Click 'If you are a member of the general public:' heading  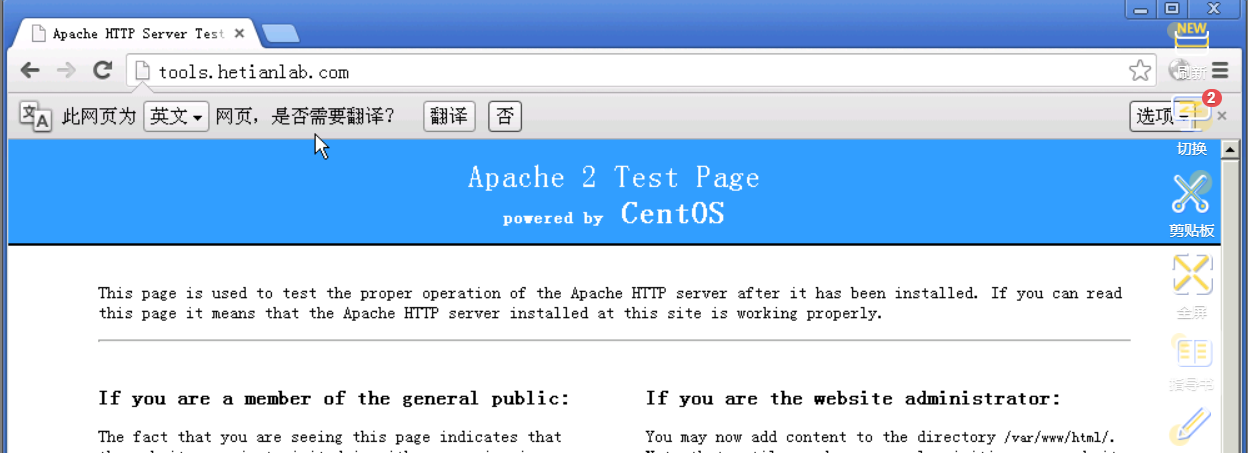coord(334,398)
